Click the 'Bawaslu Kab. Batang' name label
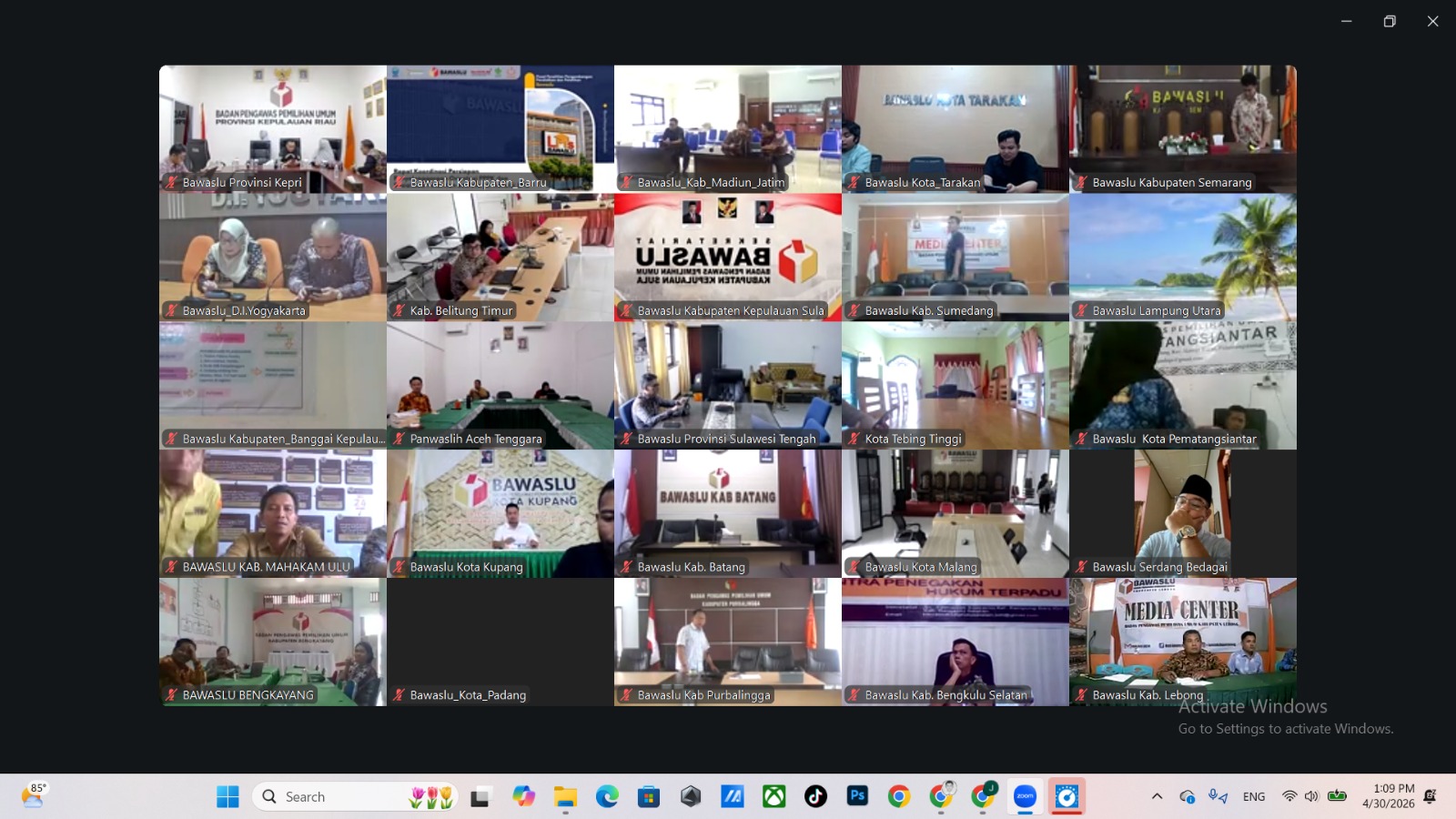The image size is (1456, 819). tap(692, 567)
